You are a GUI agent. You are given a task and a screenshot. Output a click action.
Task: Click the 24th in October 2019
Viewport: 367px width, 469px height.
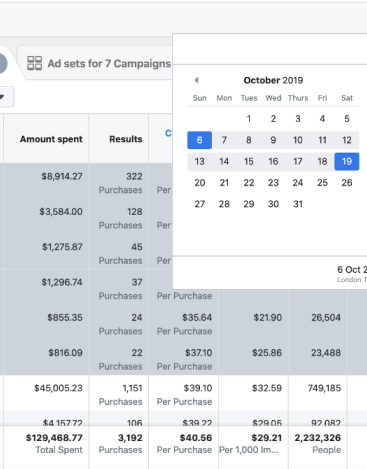pyautogui.click(x=298, y=183)
